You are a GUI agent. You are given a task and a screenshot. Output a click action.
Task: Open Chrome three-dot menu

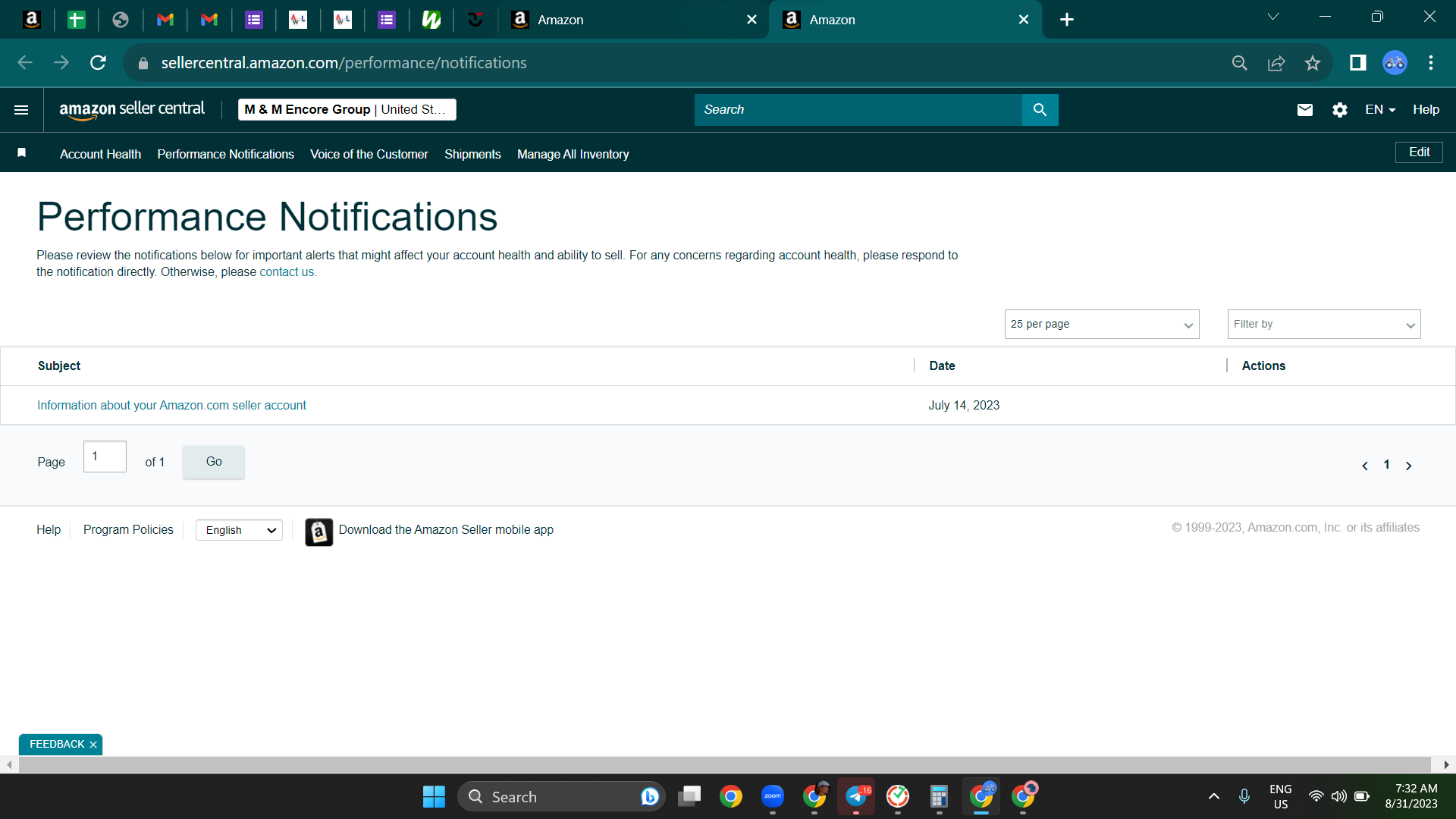click(1431, 63)
